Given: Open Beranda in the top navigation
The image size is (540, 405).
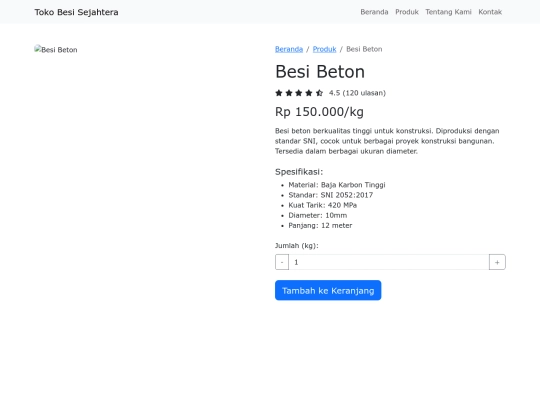Looking at the screenshot, I should point(374,12).
